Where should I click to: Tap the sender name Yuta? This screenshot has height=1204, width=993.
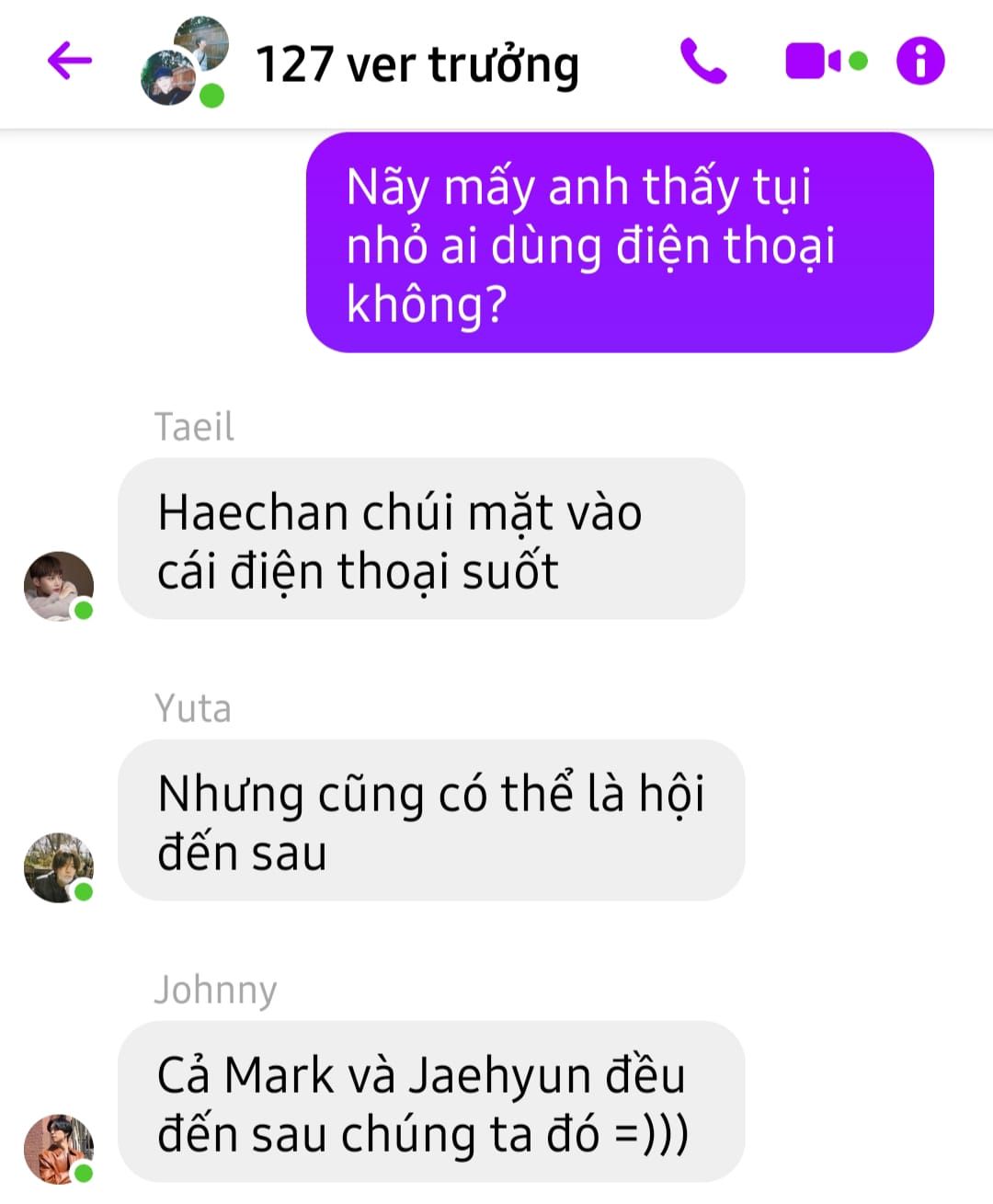click(x=193, y=708)
